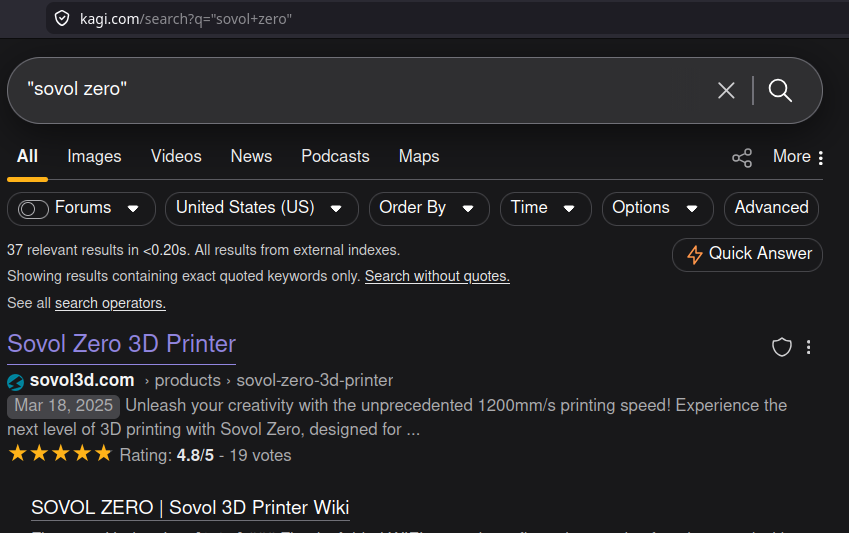Open the More menu

[x=798, y=157]
